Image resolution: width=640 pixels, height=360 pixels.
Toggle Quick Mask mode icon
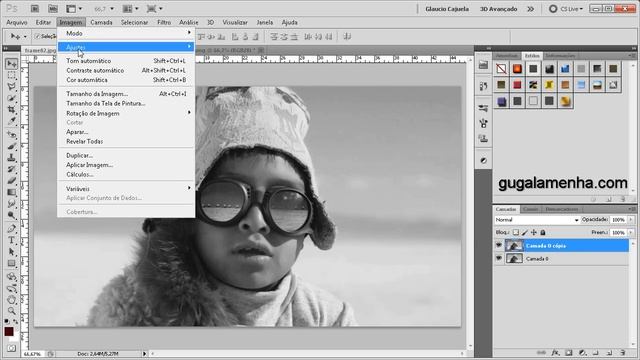(11, 348)
